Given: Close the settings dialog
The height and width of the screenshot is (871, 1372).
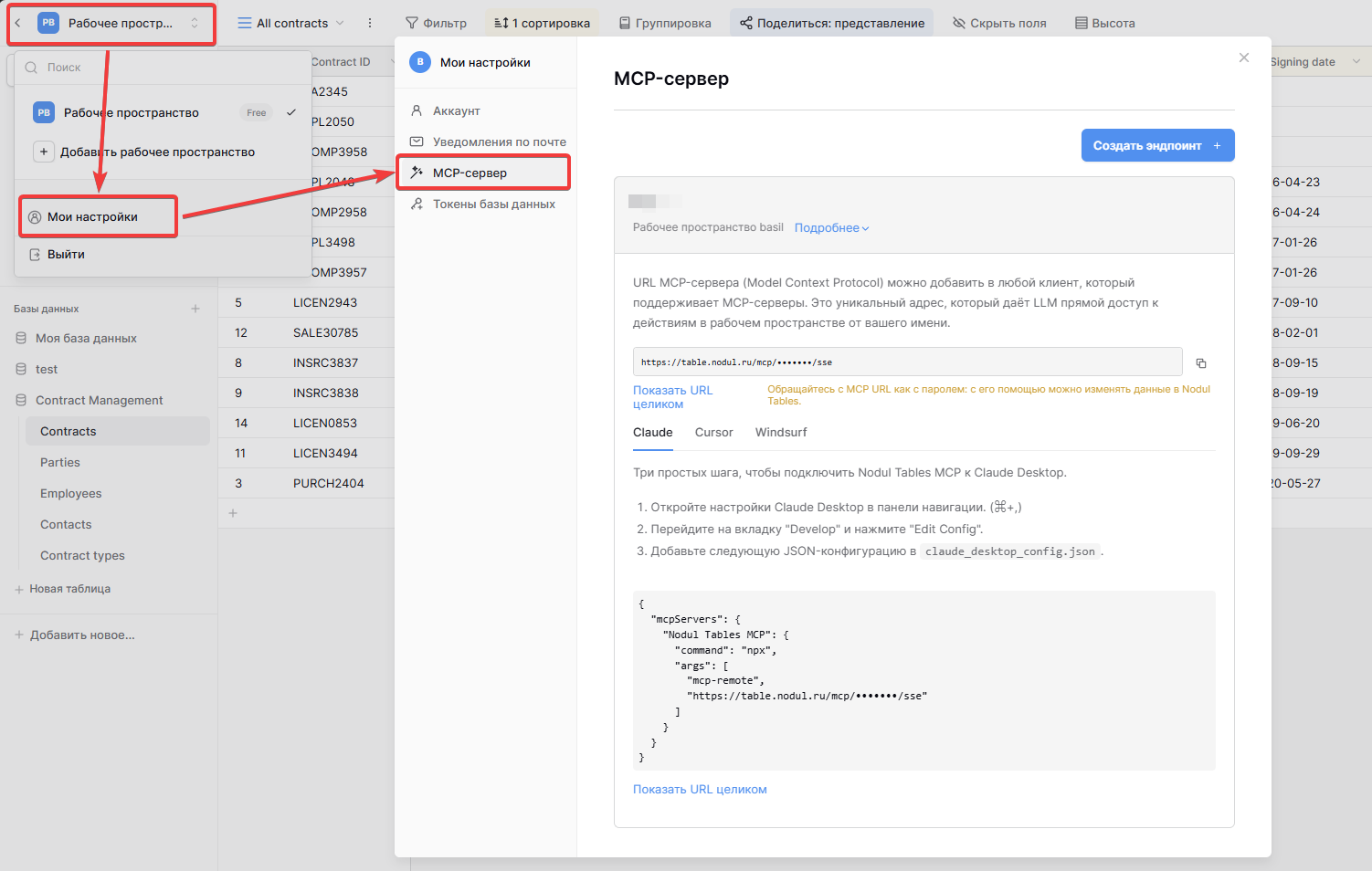Looking at the screenshot, I should [1244, 58].
